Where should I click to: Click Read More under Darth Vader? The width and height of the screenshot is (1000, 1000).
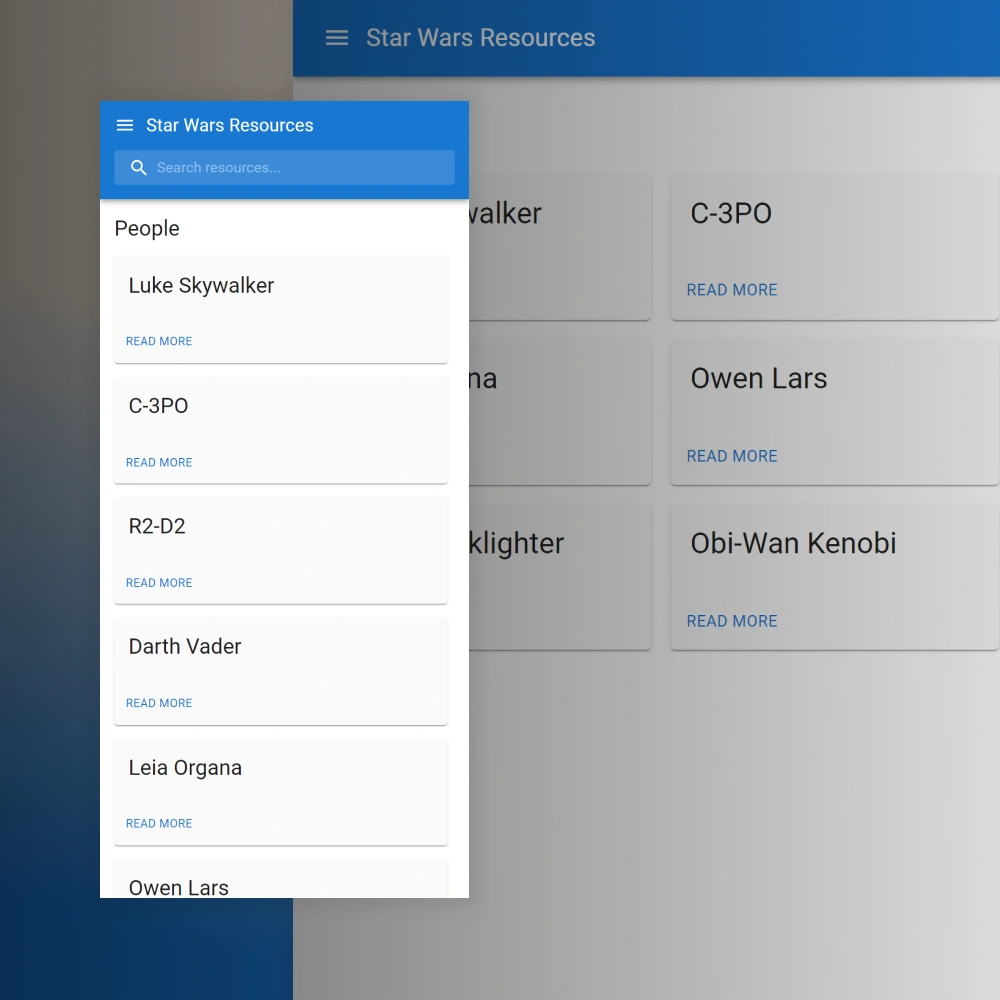(x=159, y=703)
